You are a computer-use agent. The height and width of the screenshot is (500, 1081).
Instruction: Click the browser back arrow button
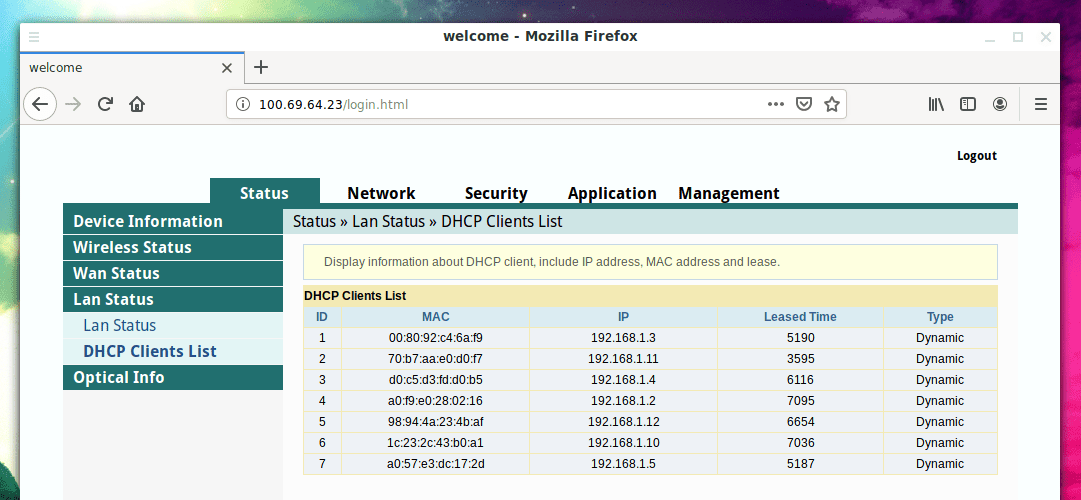[40, 104]
